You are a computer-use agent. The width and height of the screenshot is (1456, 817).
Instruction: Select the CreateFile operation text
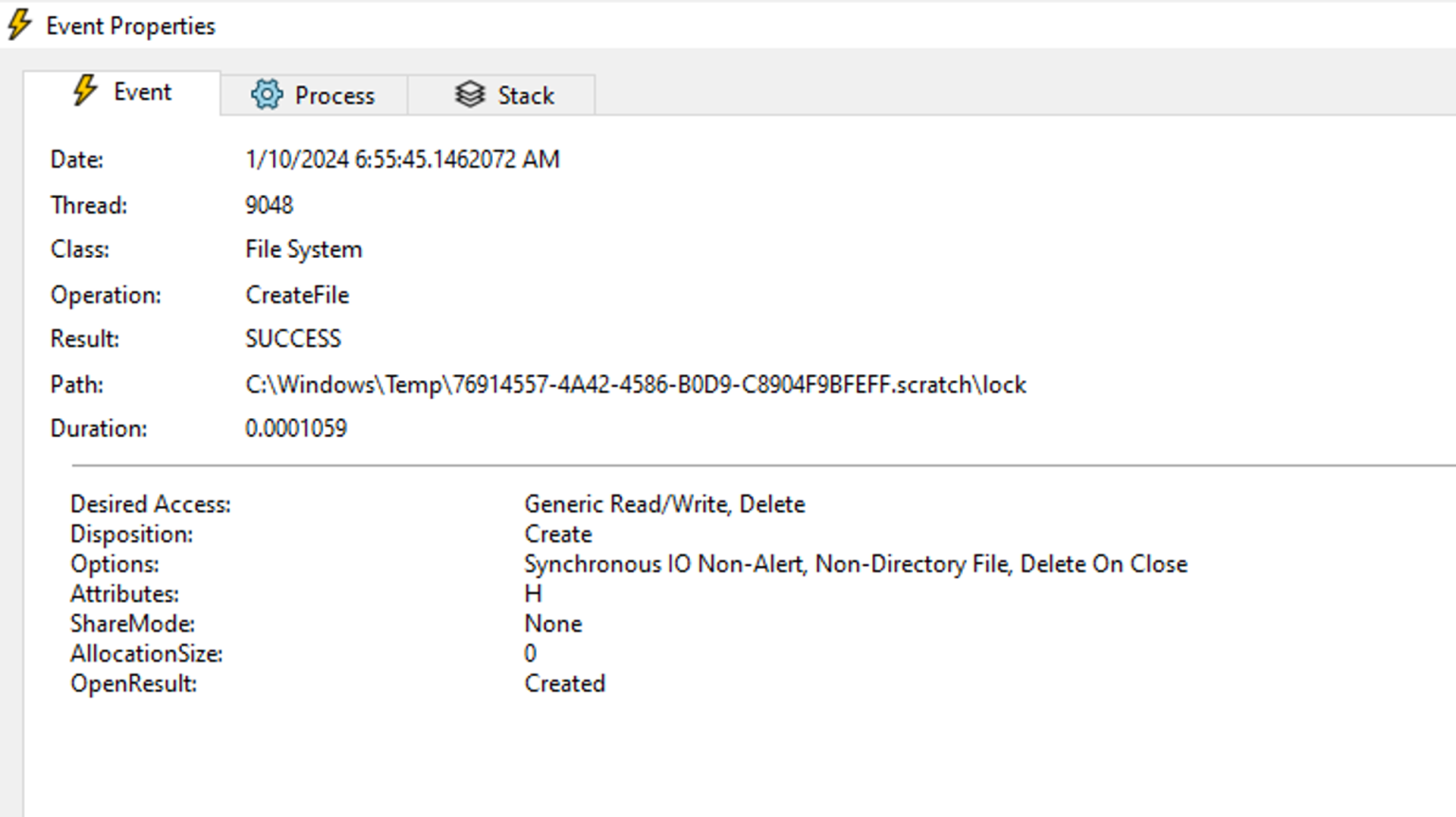(297, 295)
